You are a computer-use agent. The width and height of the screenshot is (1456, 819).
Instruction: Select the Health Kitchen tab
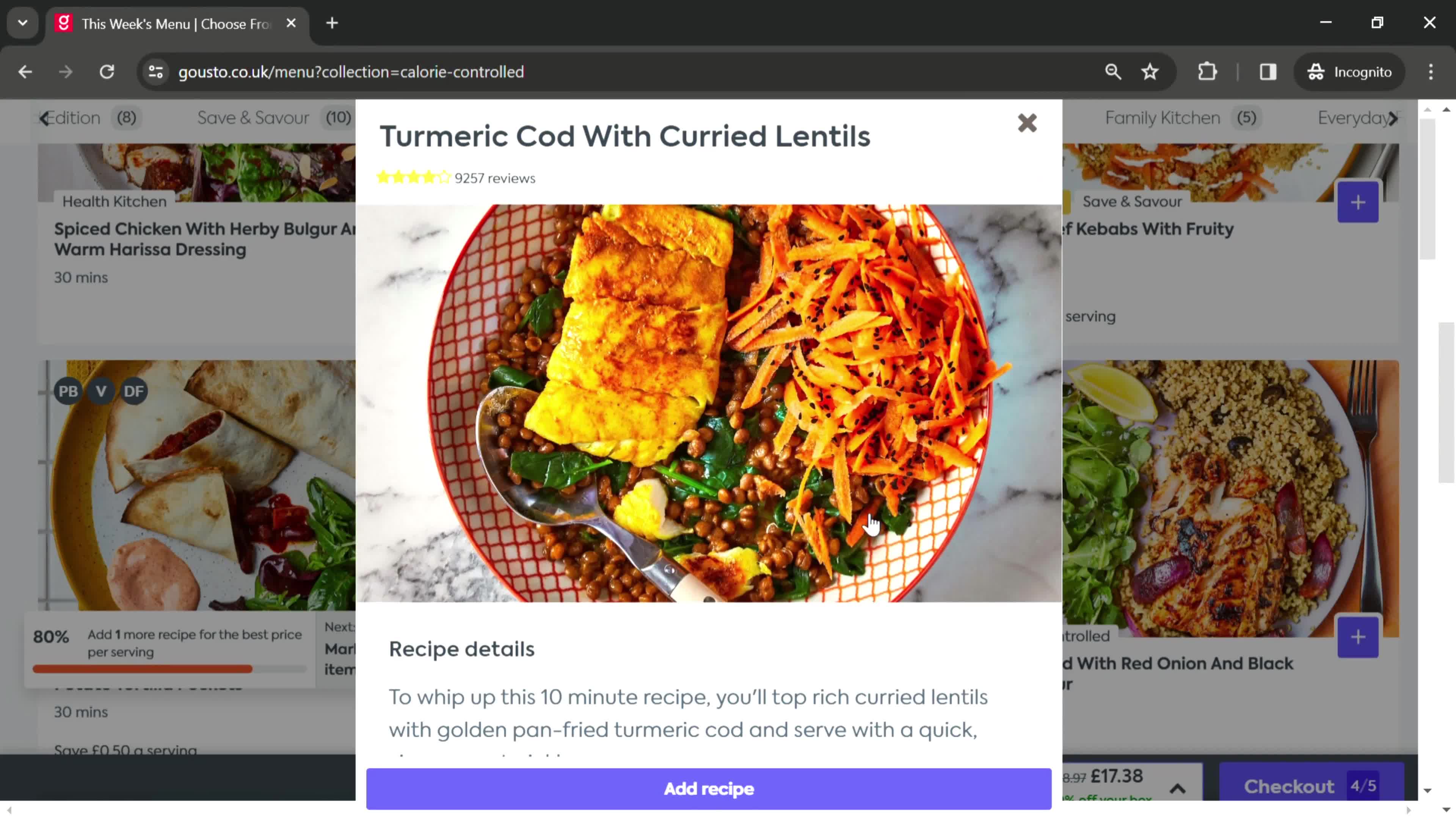113,201
